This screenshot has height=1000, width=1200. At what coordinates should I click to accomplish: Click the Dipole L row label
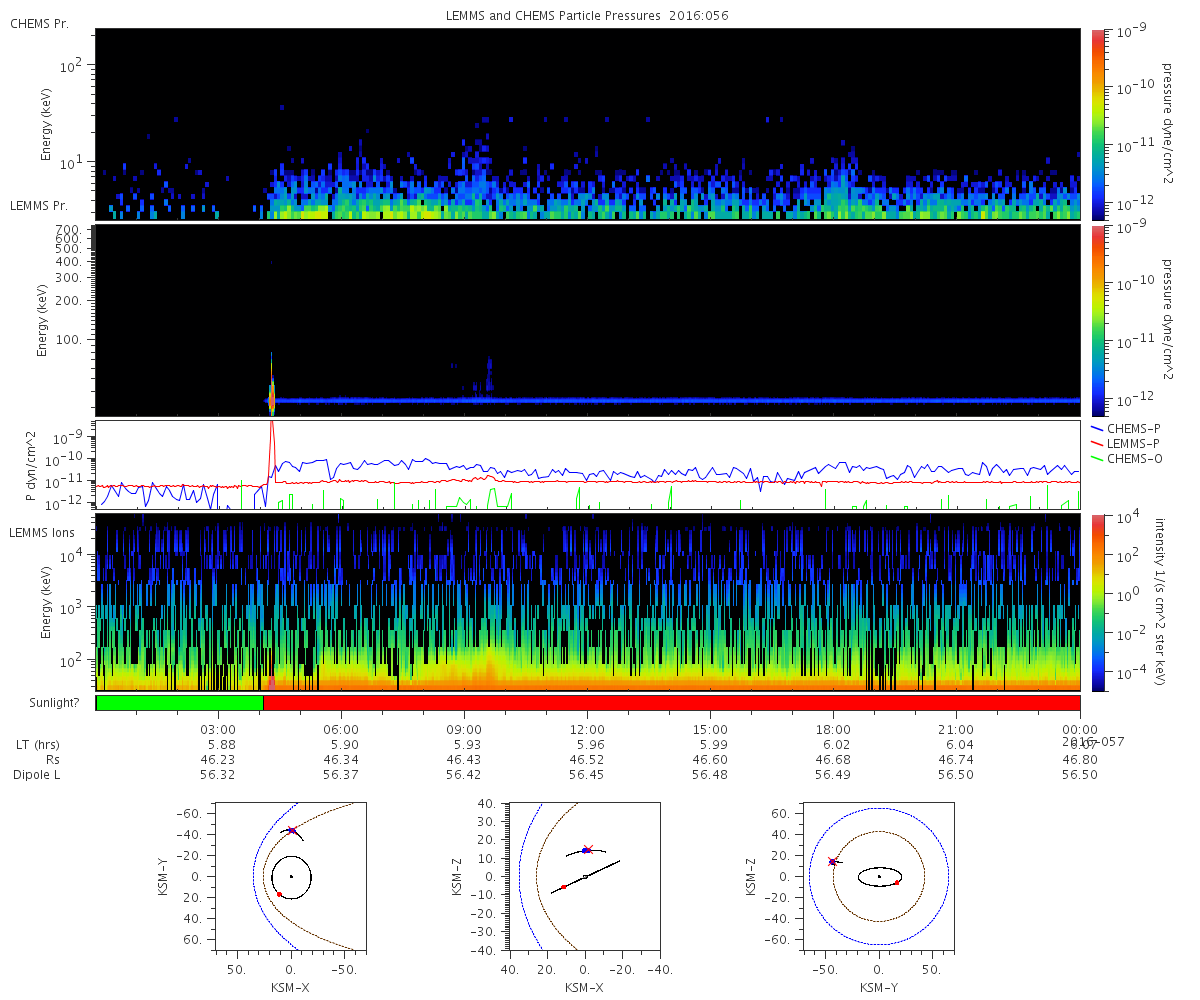(39, 775)
